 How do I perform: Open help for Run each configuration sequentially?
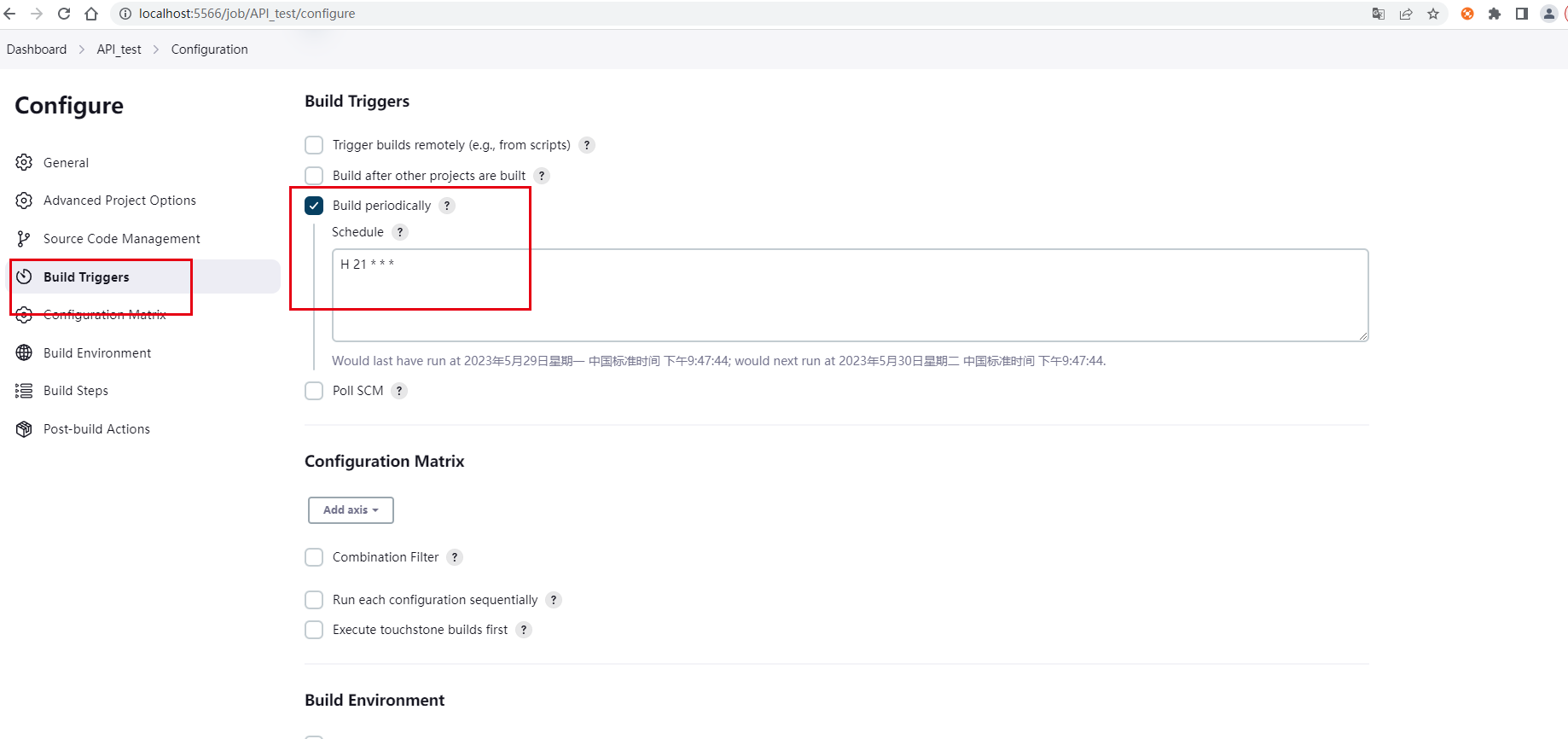(x=554, y=600)
